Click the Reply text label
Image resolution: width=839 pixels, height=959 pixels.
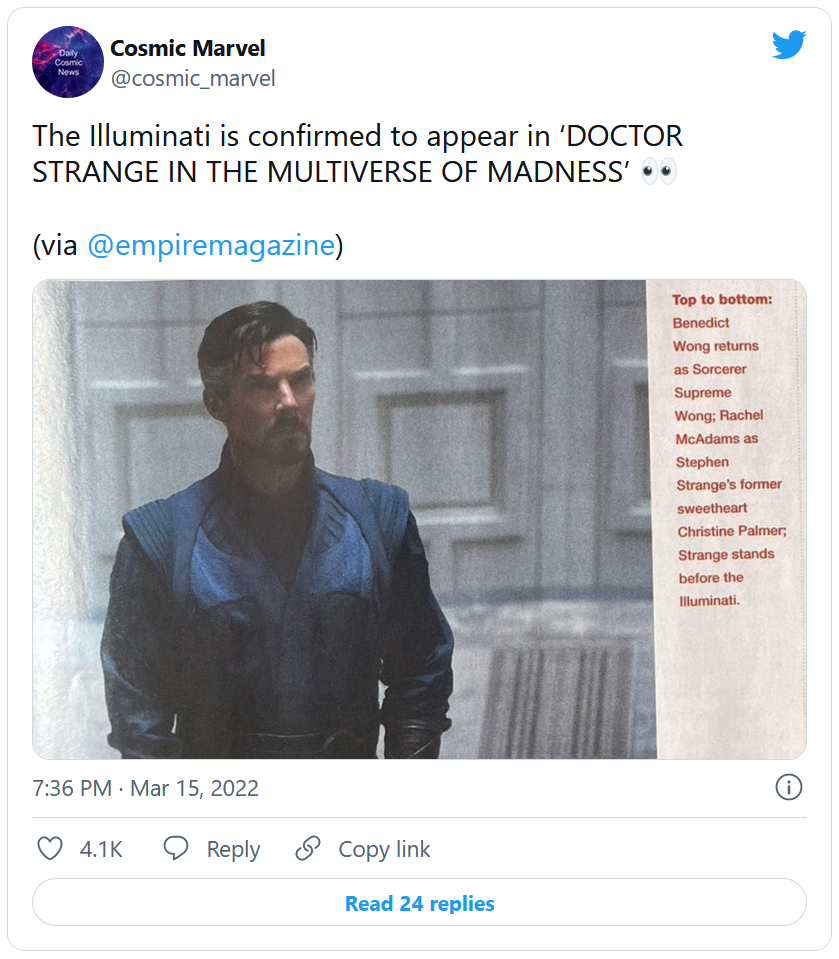pos(233,849)
